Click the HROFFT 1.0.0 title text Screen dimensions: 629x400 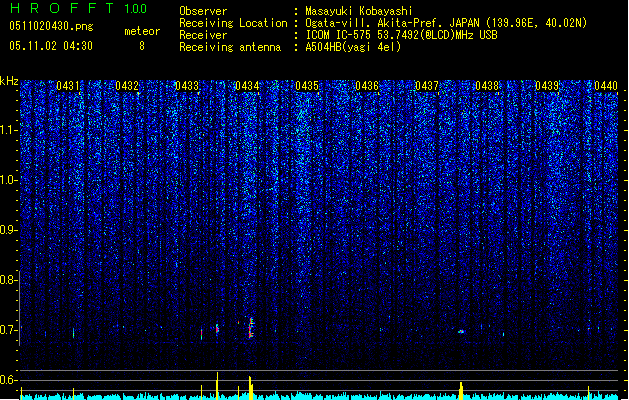(x=78, y=8)
